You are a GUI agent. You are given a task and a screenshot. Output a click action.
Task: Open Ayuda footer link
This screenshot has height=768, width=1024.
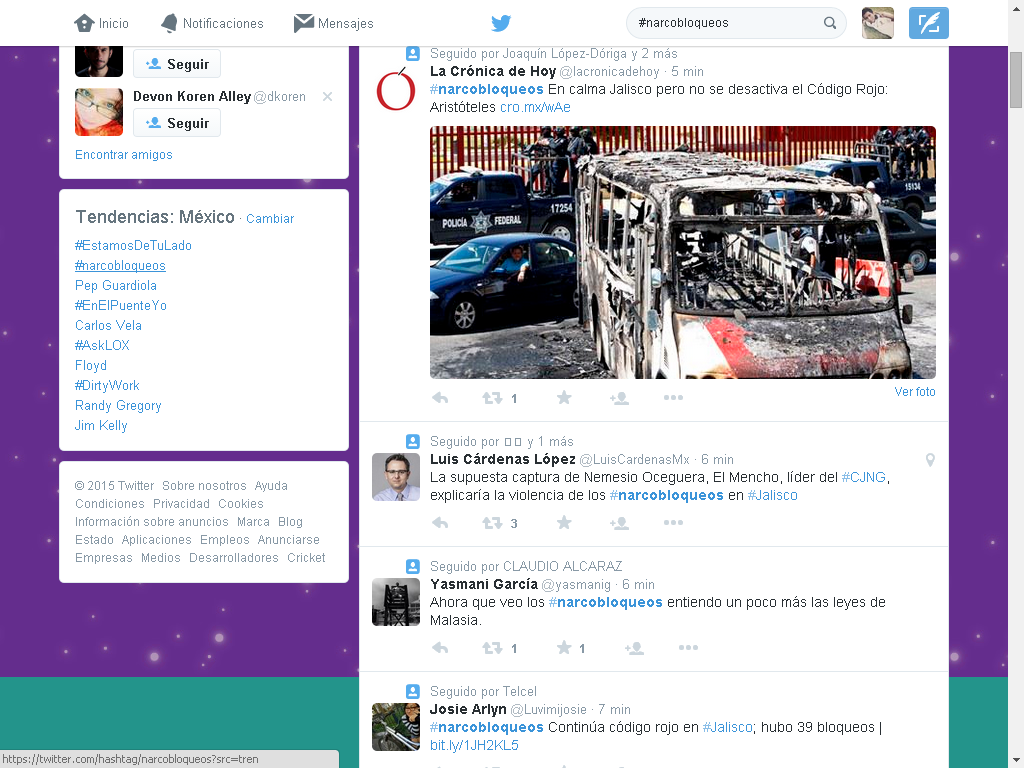(271, 486)
